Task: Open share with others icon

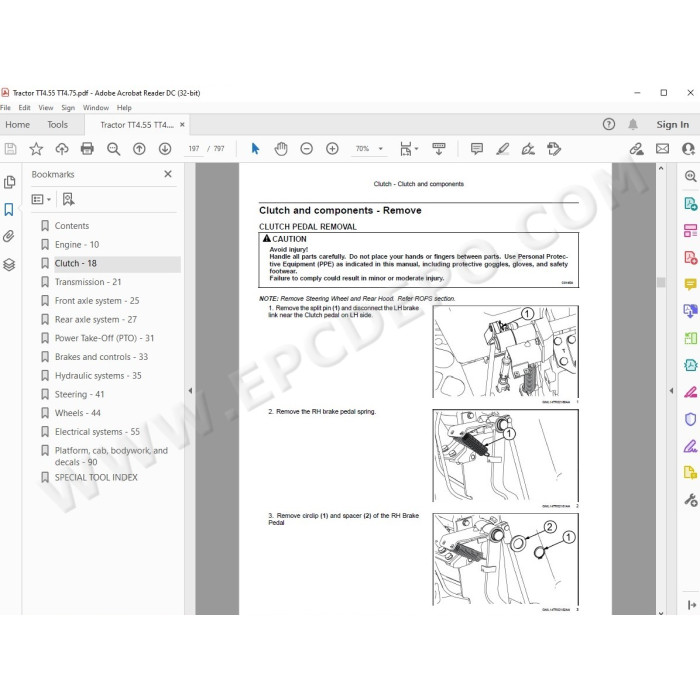Action: pos(688,149)
